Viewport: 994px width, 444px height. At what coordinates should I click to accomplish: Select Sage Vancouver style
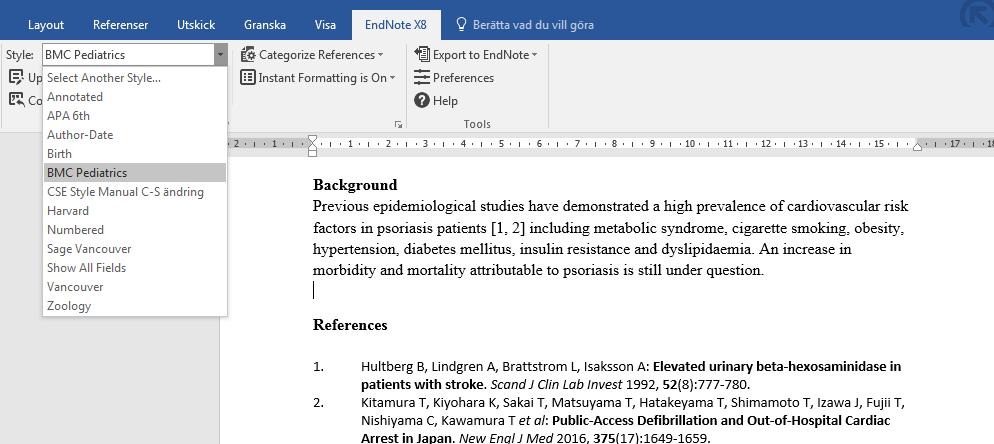click(135, 249)
